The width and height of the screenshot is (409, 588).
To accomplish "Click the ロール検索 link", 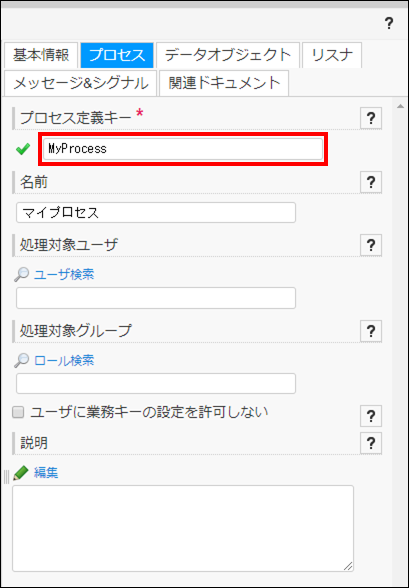I will click(x=64, y=361).
